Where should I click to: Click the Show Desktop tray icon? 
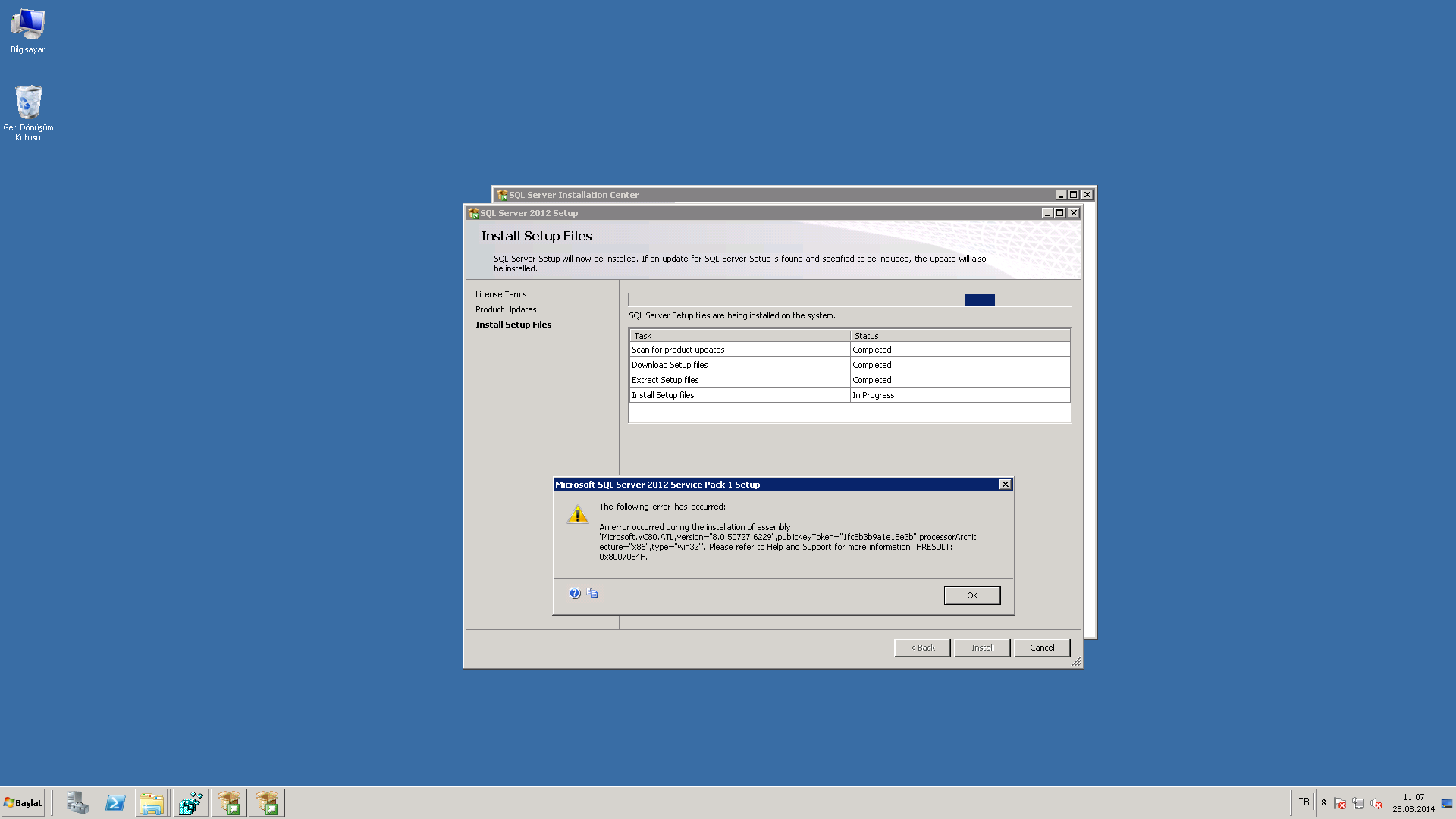[1447, 803]
